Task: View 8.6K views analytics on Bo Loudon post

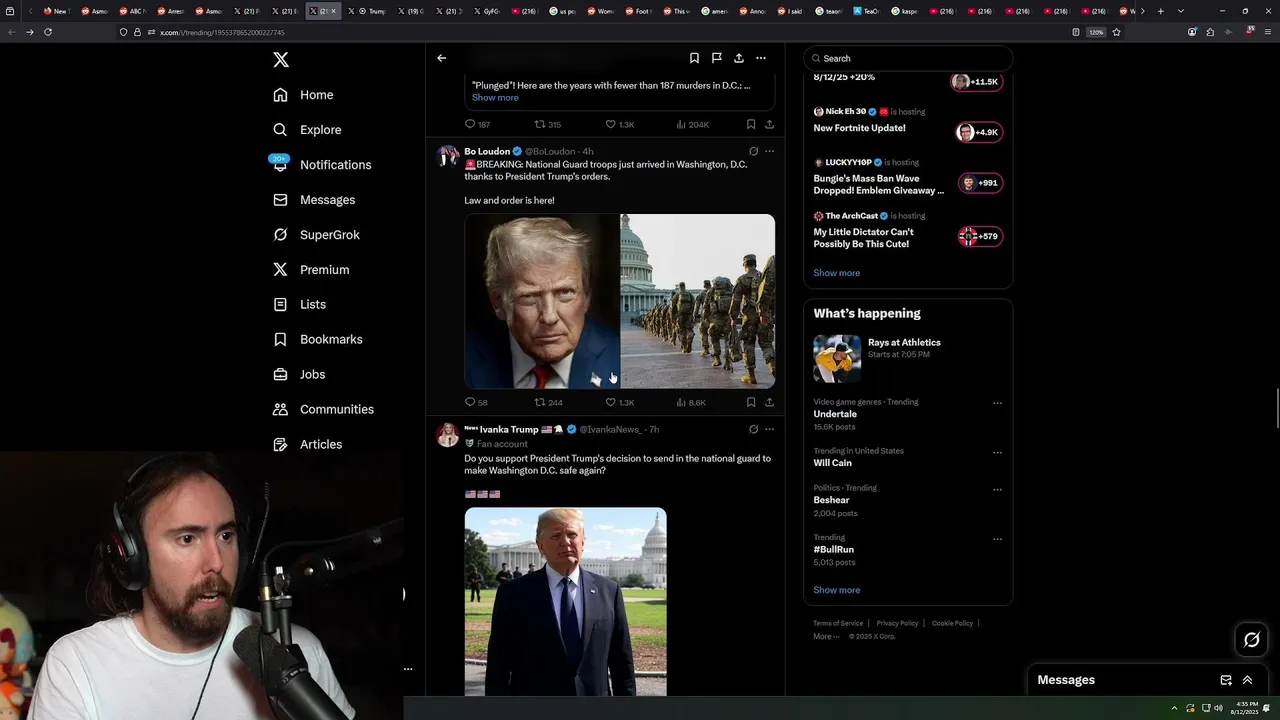Action: pyautogui.click(x=681, y=402)
